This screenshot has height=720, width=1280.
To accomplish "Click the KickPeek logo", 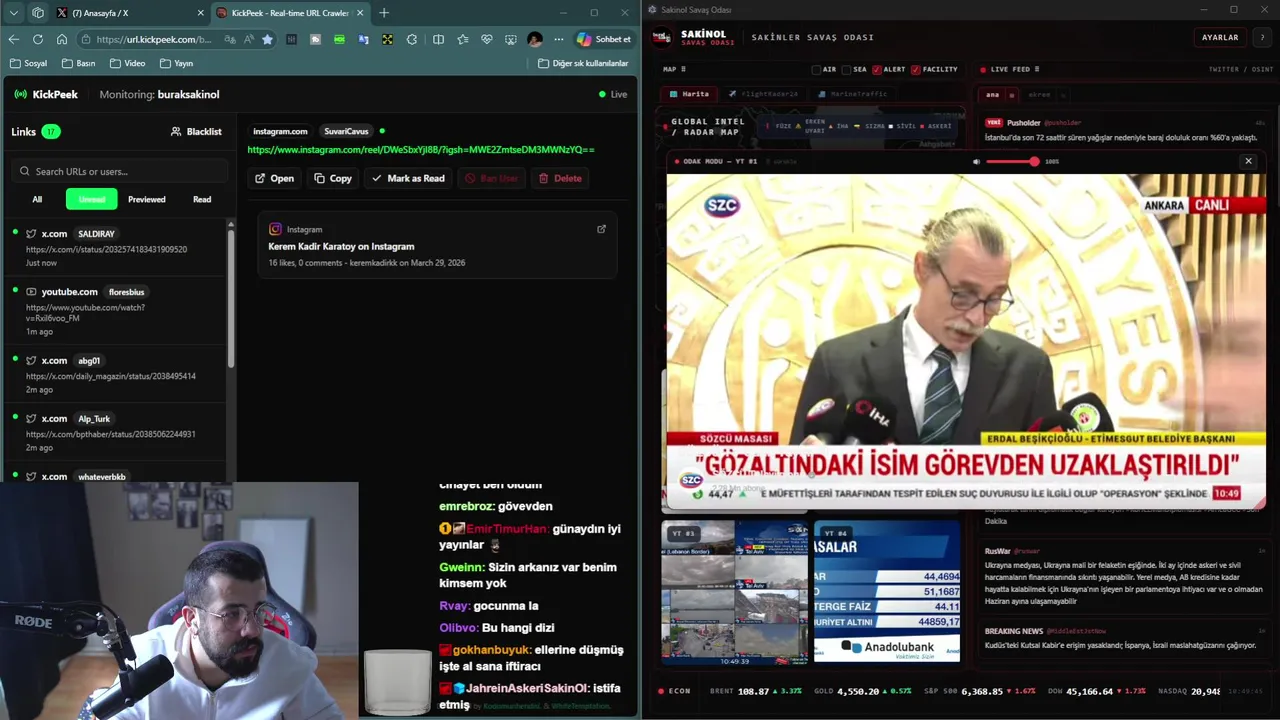I will click(46, 94).
